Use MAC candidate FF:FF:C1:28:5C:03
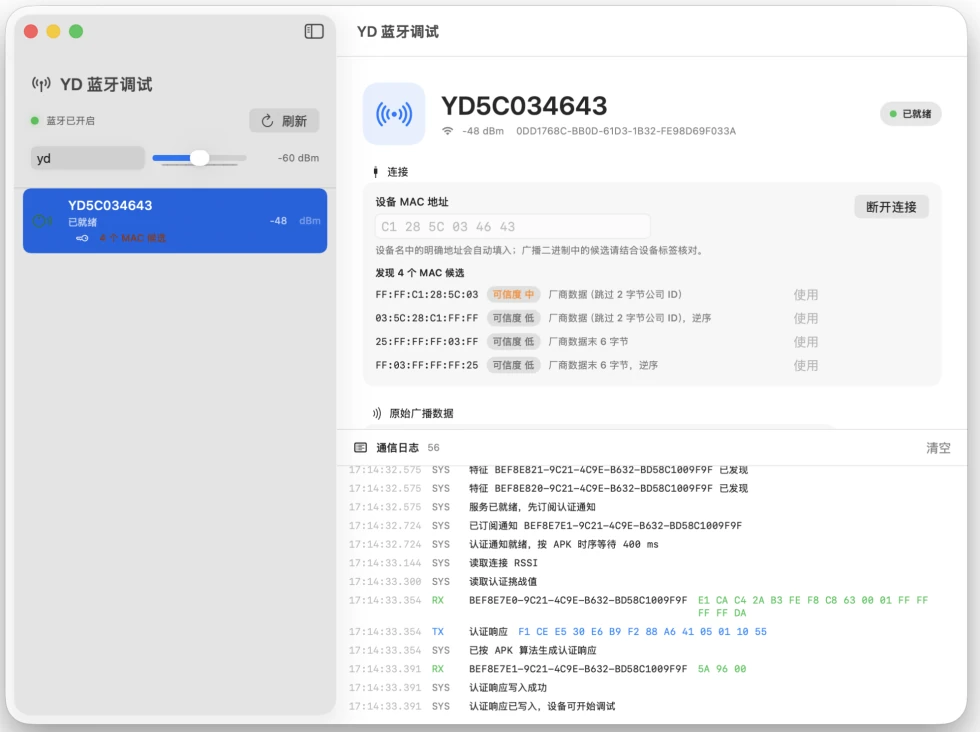The image size is (980, 732). (x=806, y=294)
